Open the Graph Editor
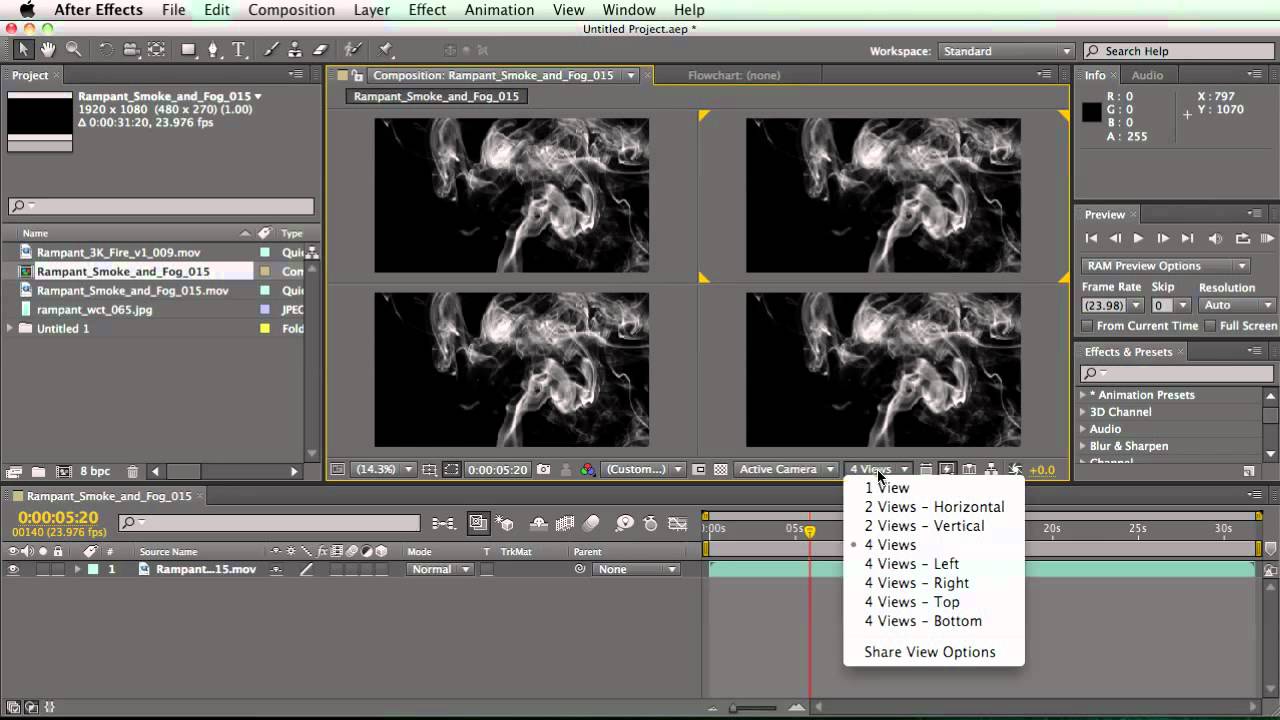Image resolution: width=1280 pixels, height=720 pixels. [x=677, y=523]
